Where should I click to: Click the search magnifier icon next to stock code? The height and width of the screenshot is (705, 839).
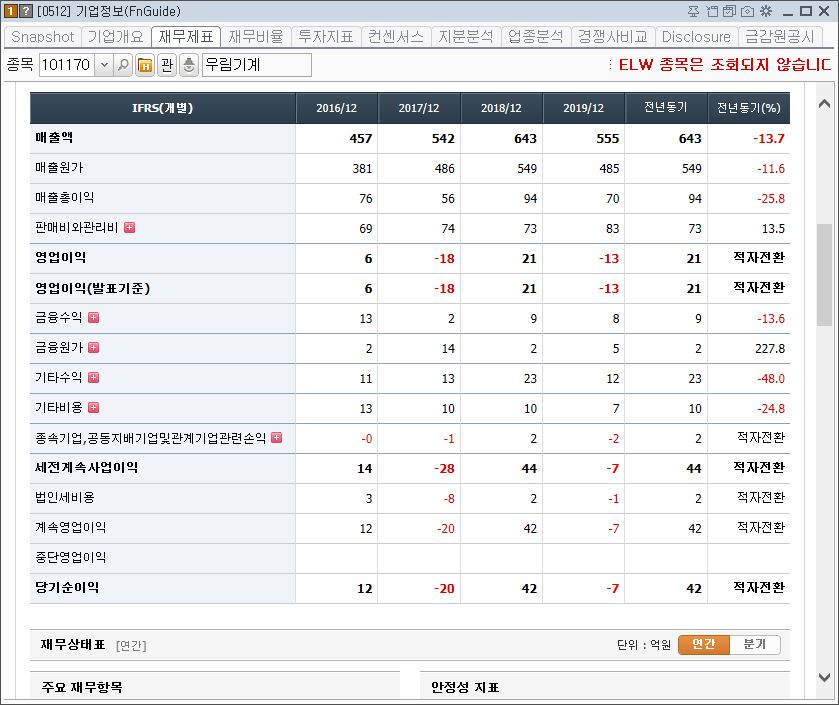[124, 64]
